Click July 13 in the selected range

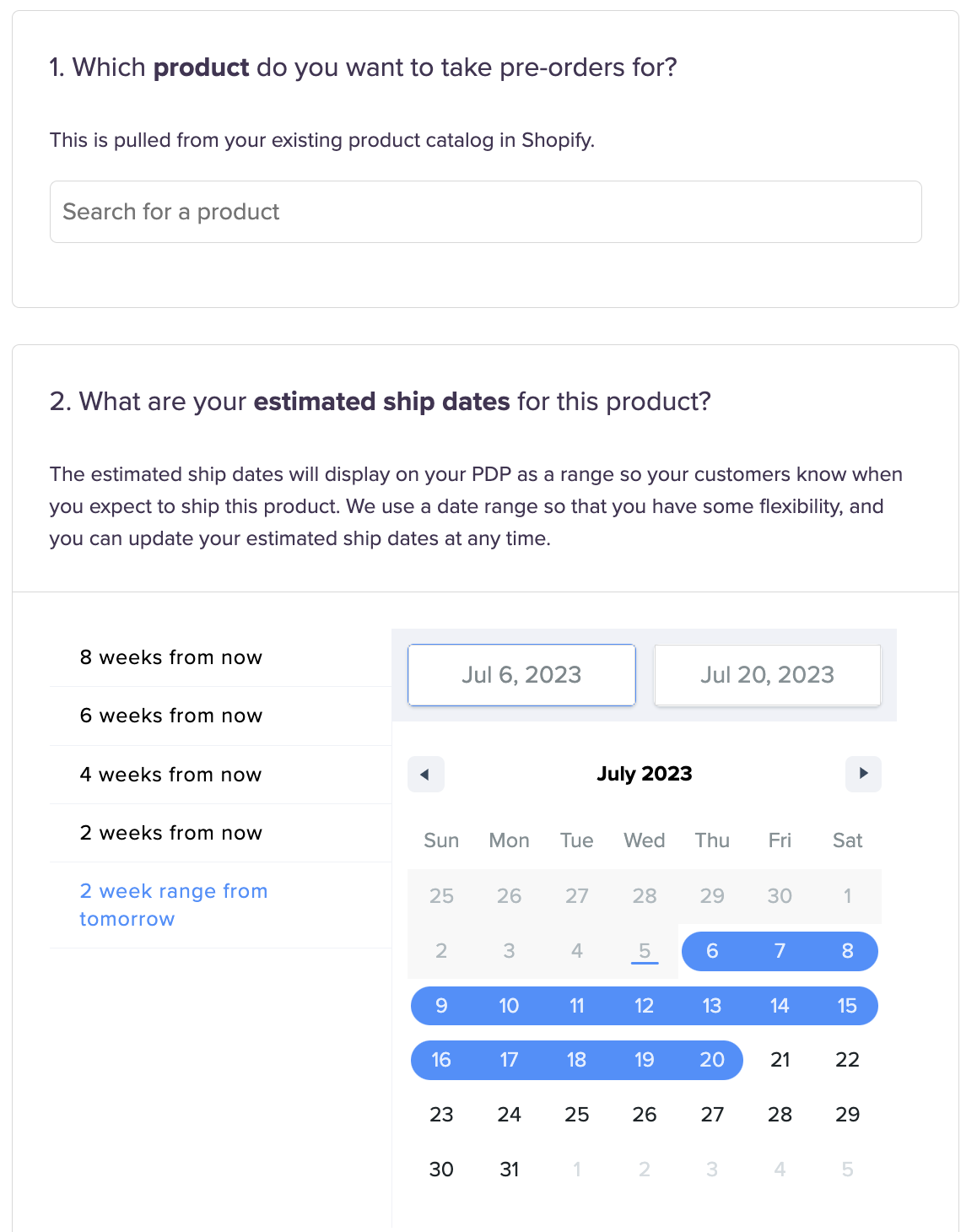coord(712,1006)
